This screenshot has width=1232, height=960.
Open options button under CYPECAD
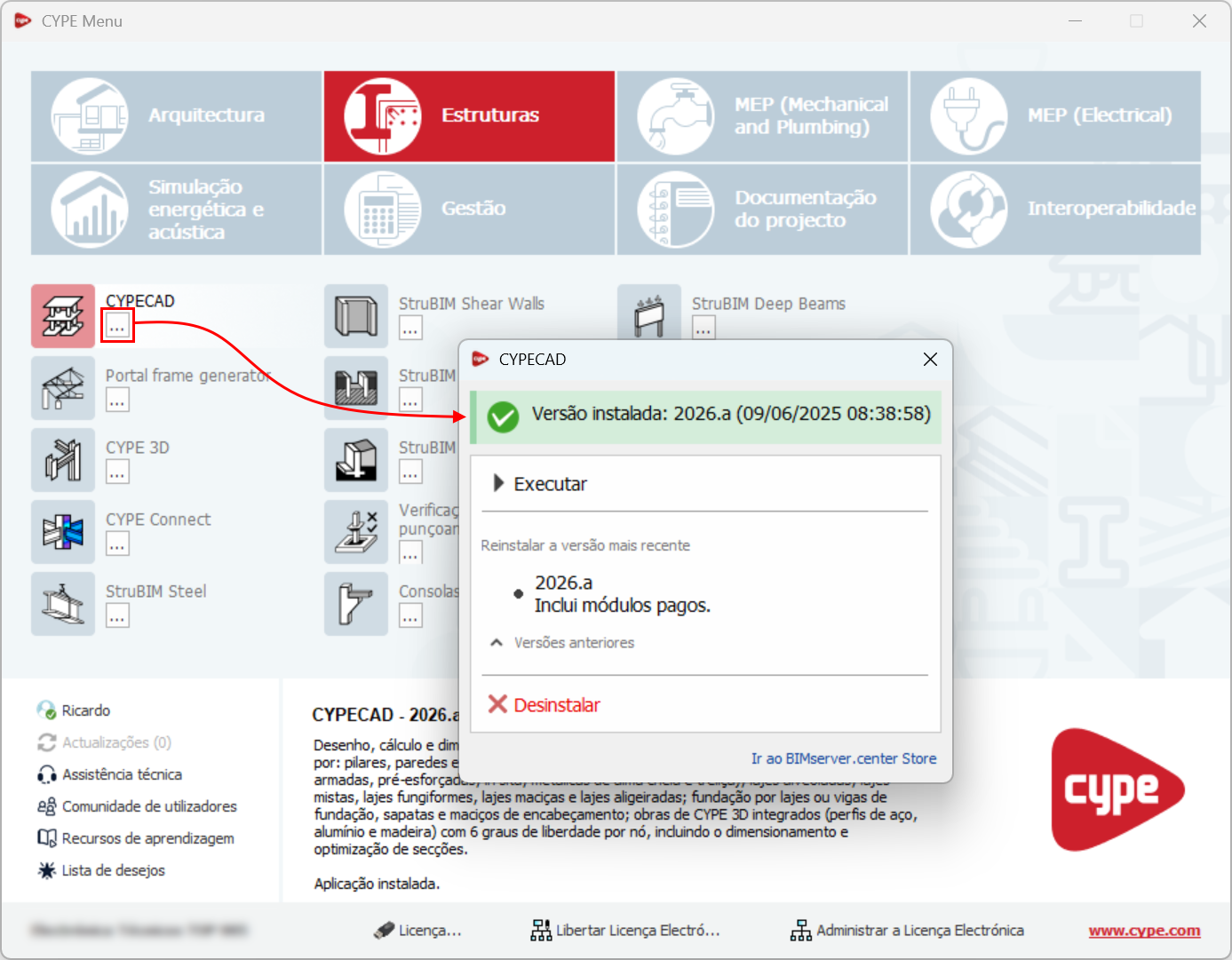click(x=117, y=327)
